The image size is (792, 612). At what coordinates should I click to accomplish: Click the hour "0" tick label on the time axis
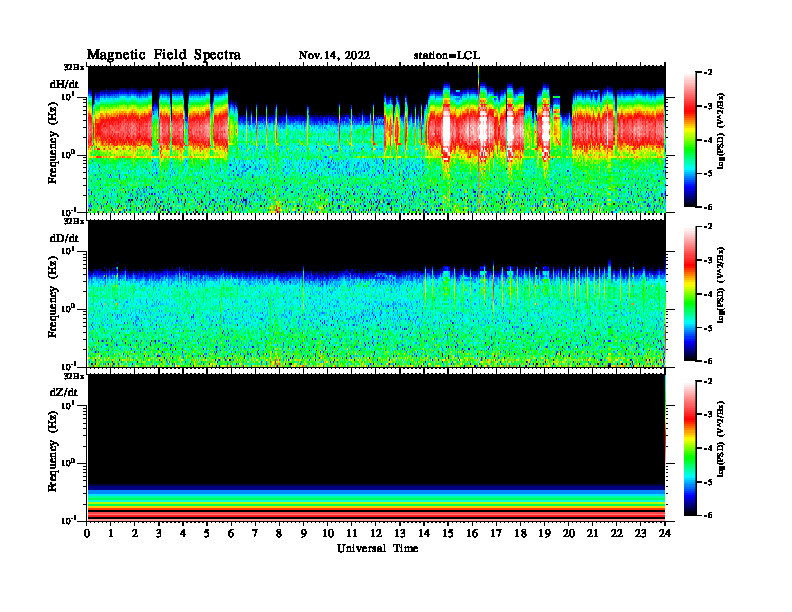(x=87, y=533)
